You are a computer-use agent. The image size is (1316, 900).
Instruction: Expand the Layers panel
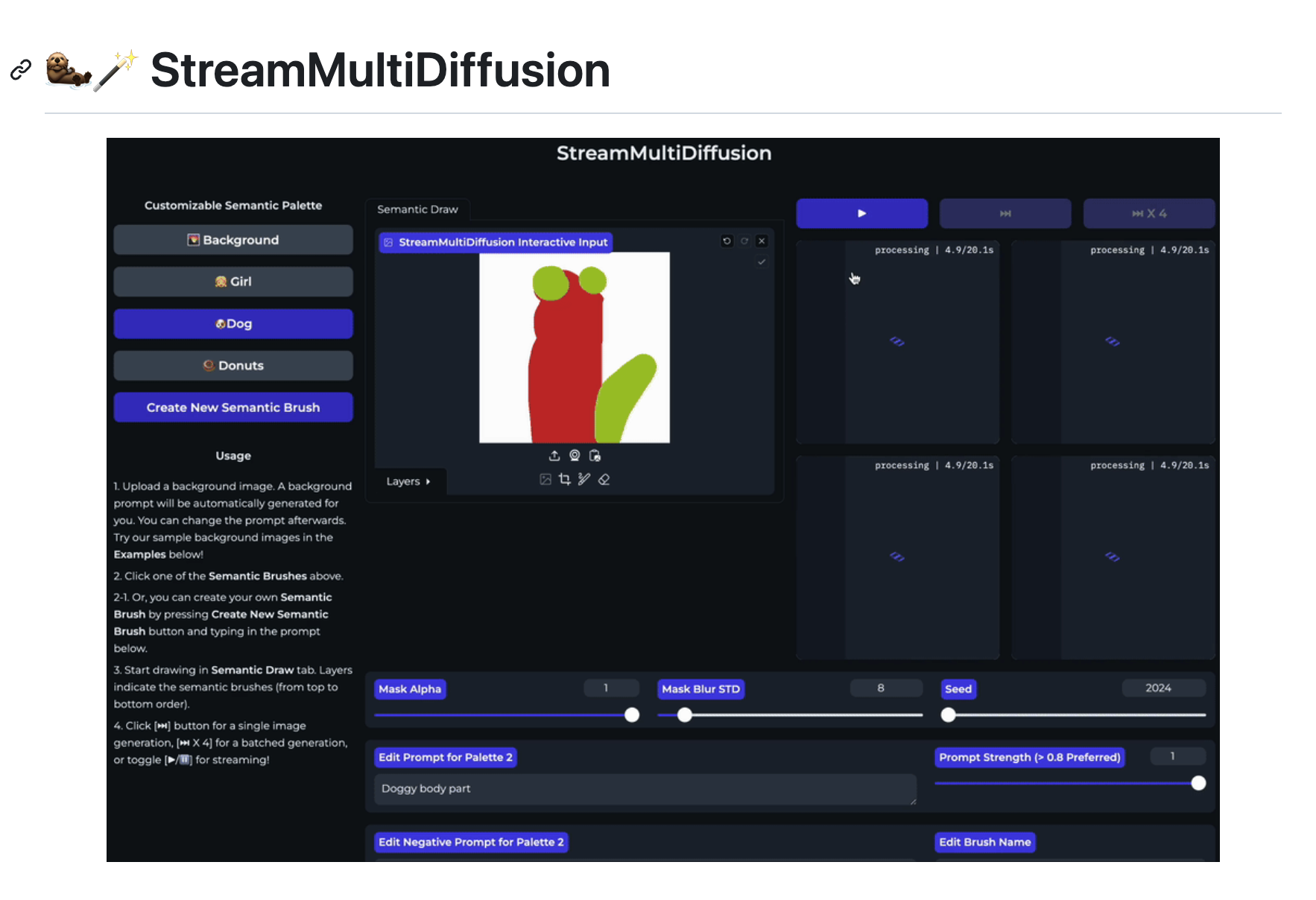408,481
